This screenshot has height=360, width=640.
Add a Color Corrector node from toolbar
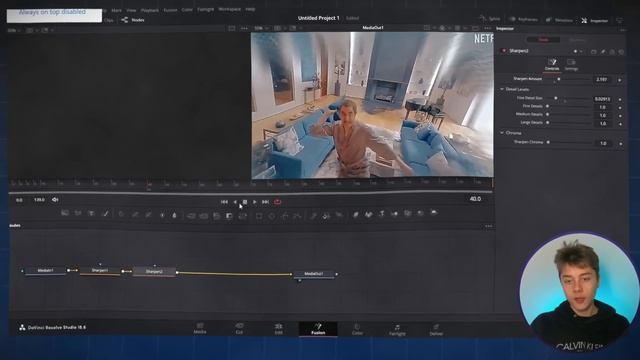point(121,214)
